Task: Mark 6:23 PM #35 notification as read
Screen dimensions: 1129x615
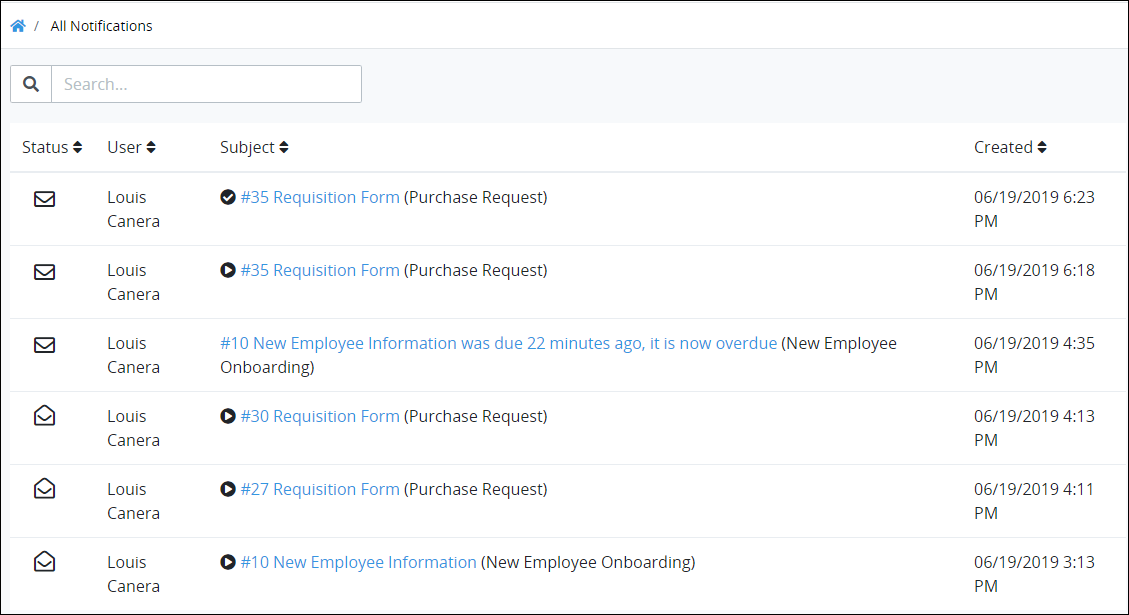Action: pyautogui.click(x=45, y=199)
